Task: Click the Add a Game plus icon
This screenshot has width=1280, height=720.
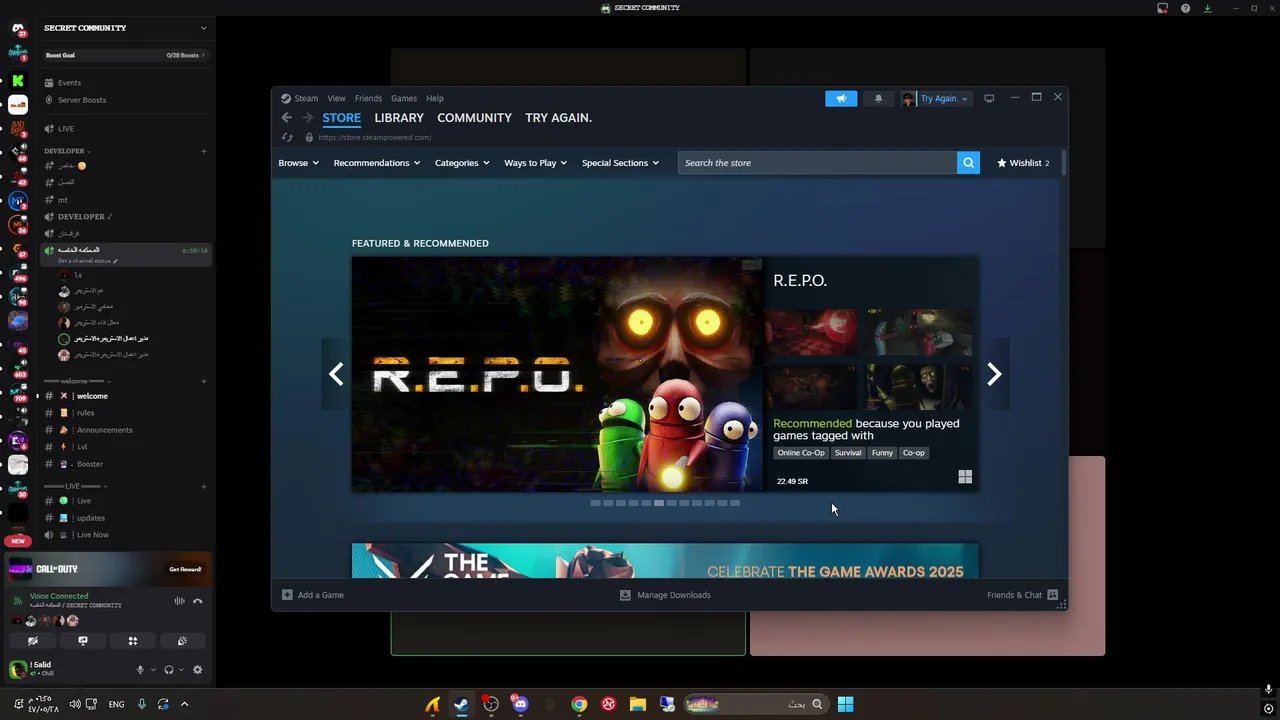Action: [287, 595]
